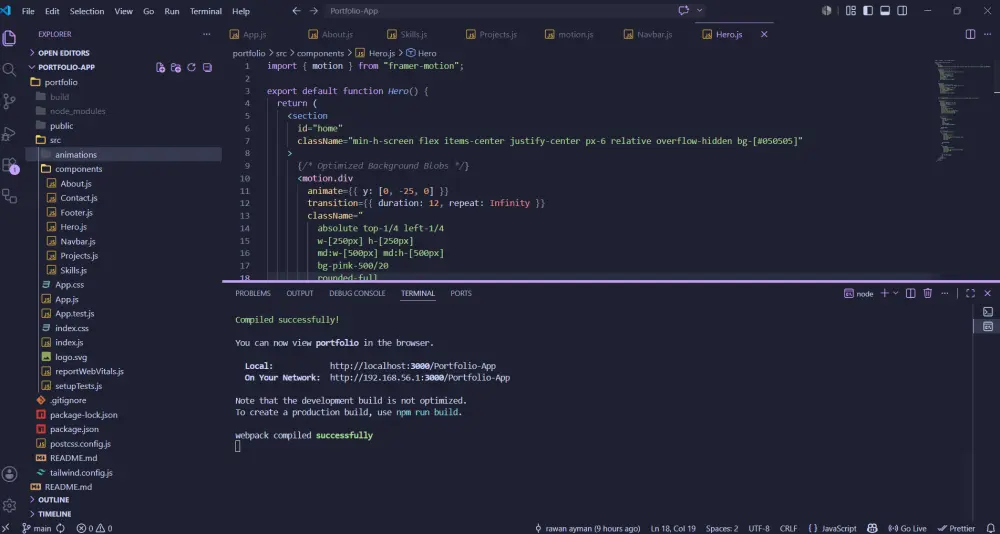
Task: Select the active node terminal in the list
Action: (988, 326)
